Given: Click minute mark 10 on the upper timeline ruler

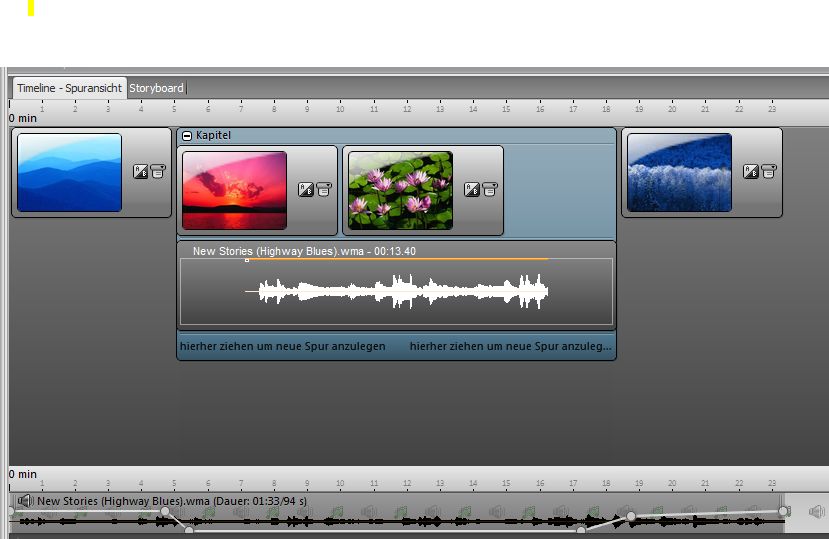Looking at the screenshot, I should [x=340, y=108].
